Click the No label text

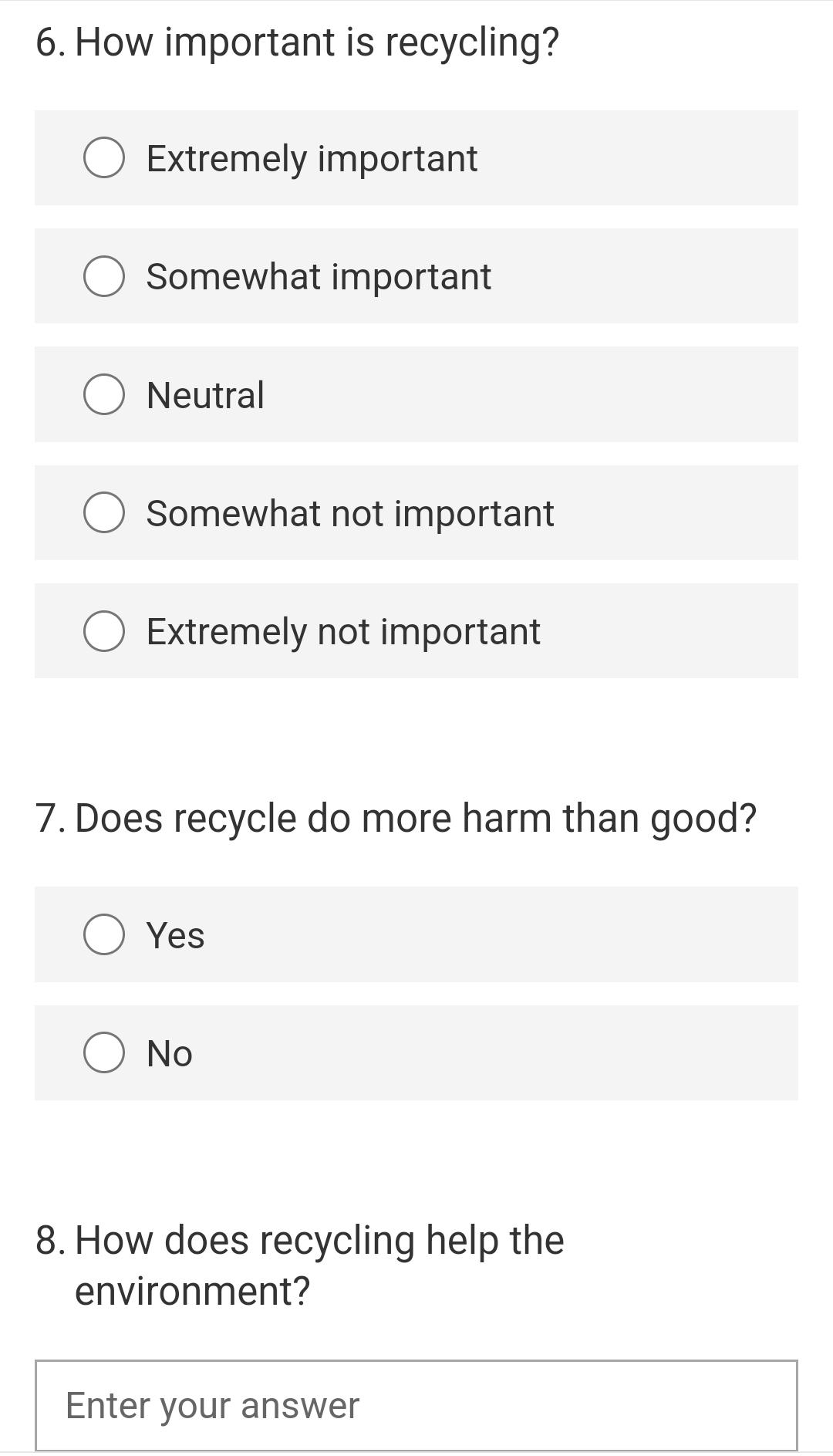pyautogui.click(x=169, y=1052)
